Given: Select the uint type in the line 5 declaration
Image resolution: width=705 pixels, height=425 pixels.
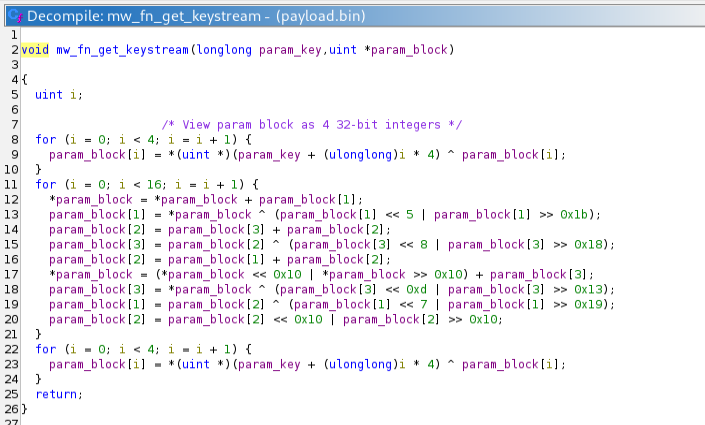Looking at the screenshot, I should click(49, 94).
